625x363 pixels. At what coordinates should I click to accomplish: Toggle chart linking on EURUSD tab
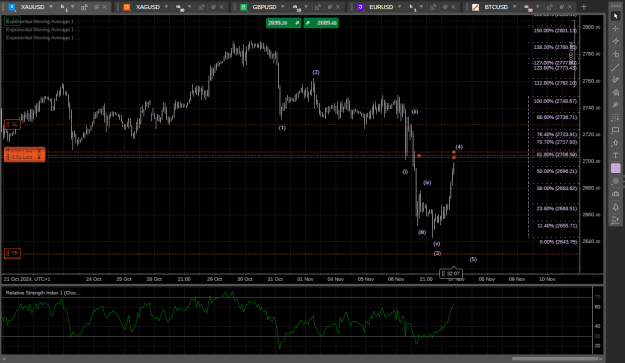click(x=433, y=7)
